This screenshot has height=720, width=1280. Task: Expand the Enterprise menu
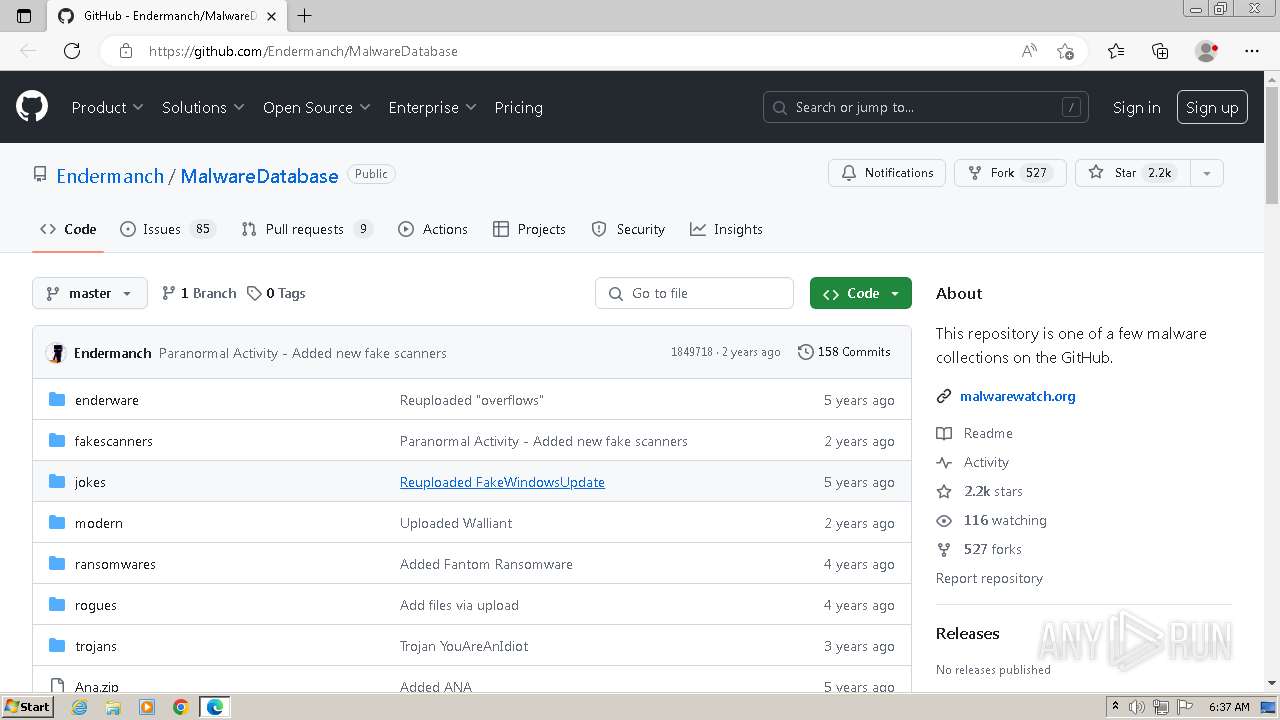[x=432, y=107]
